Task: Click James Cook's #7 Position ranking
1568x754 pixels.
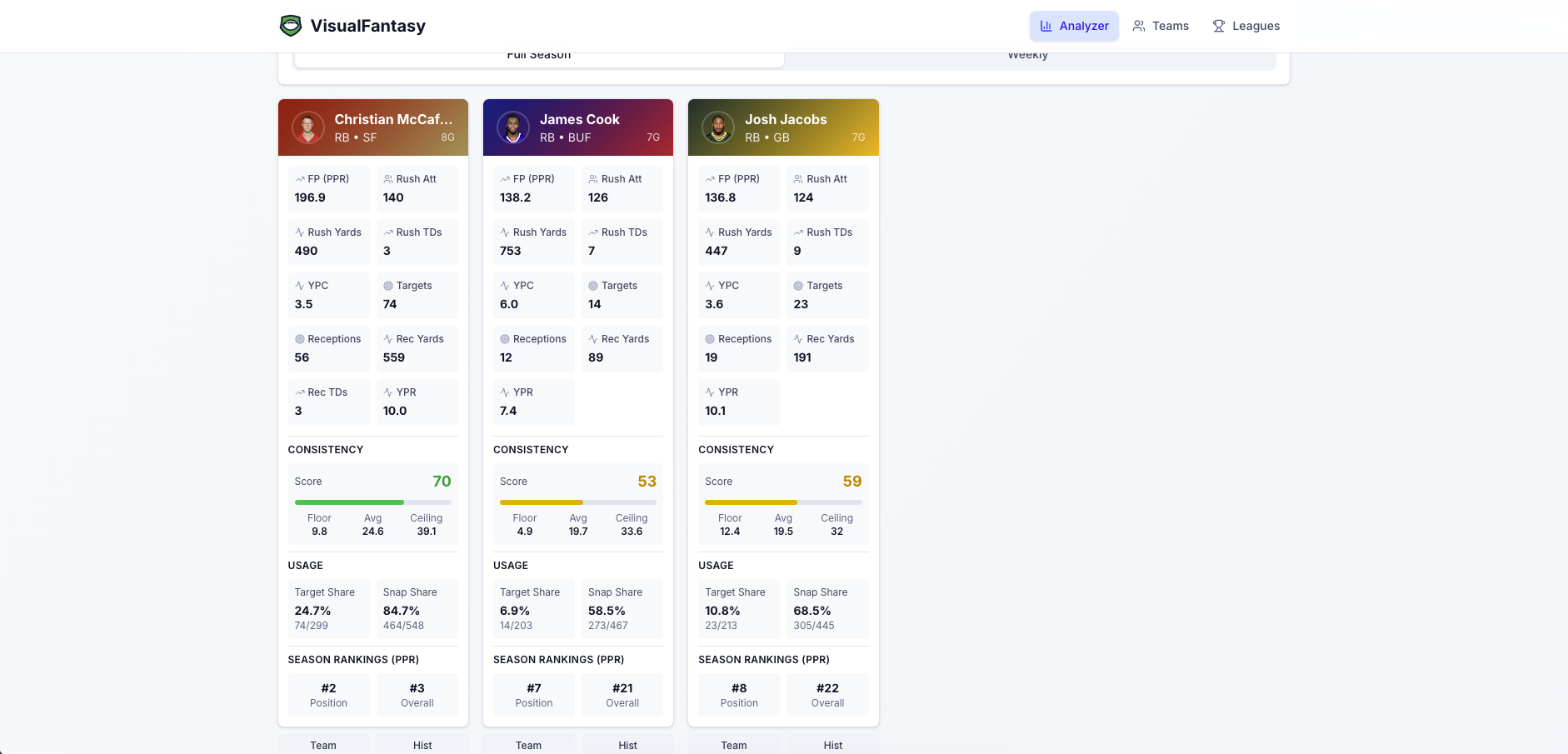Action: [x=534, y=695]
